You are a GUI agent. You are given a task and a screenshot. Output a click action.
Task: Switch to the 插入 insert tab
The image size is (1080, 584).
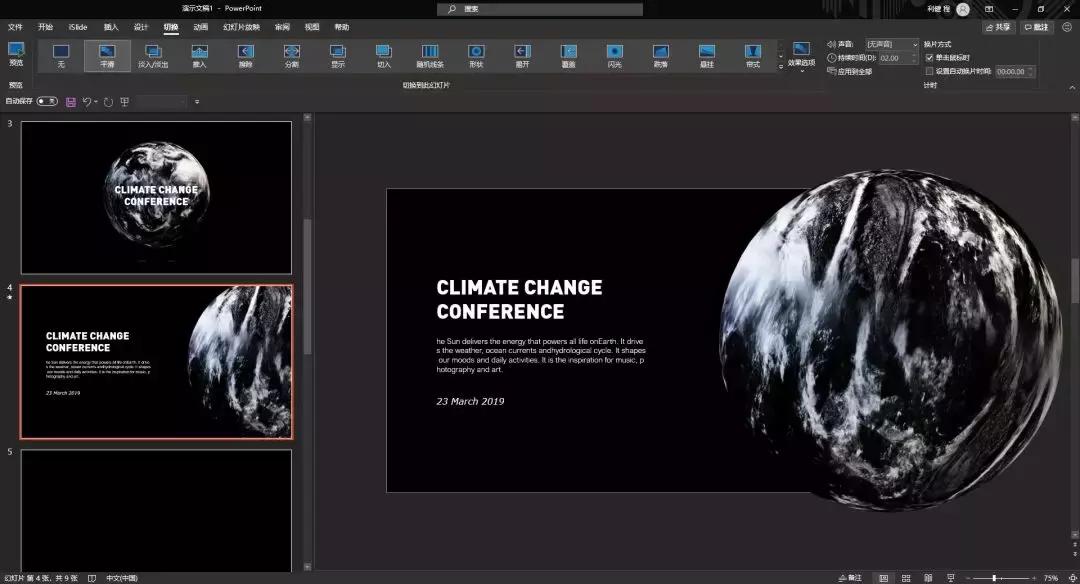[111, 27]
